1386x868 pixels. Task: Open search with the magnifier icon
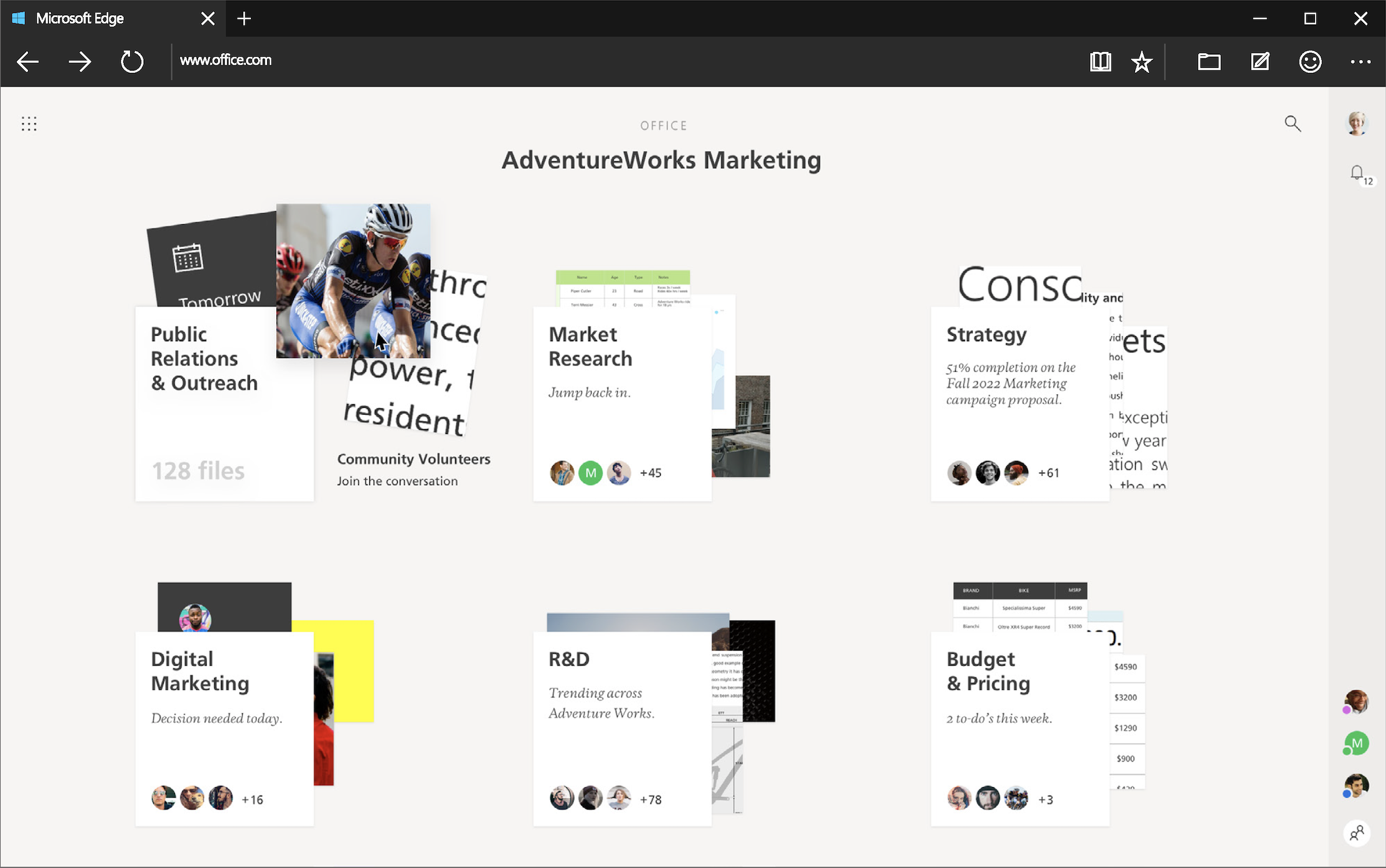1293,123
